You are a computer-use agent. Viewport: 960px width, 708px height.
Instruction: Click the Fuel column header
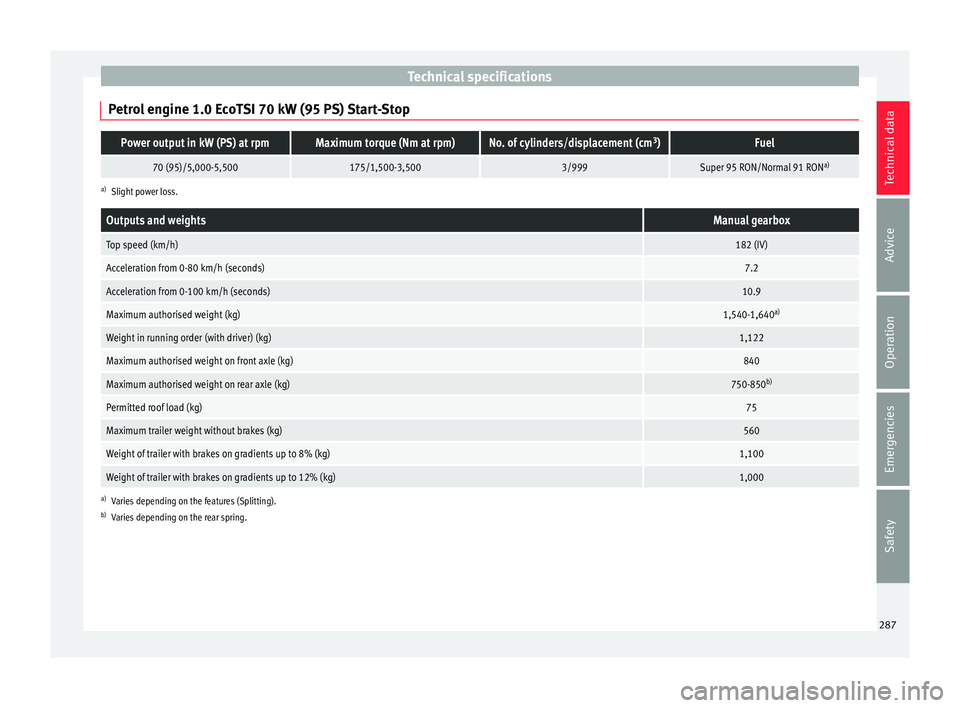click(x=764, y=143)
